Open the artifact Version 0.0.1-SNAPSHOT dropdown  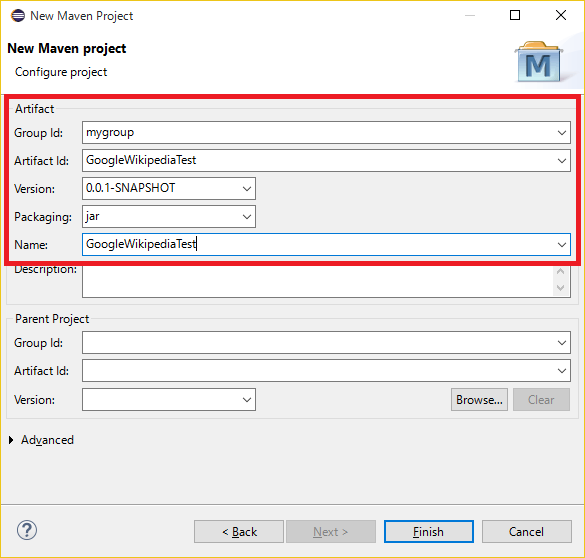247,189
